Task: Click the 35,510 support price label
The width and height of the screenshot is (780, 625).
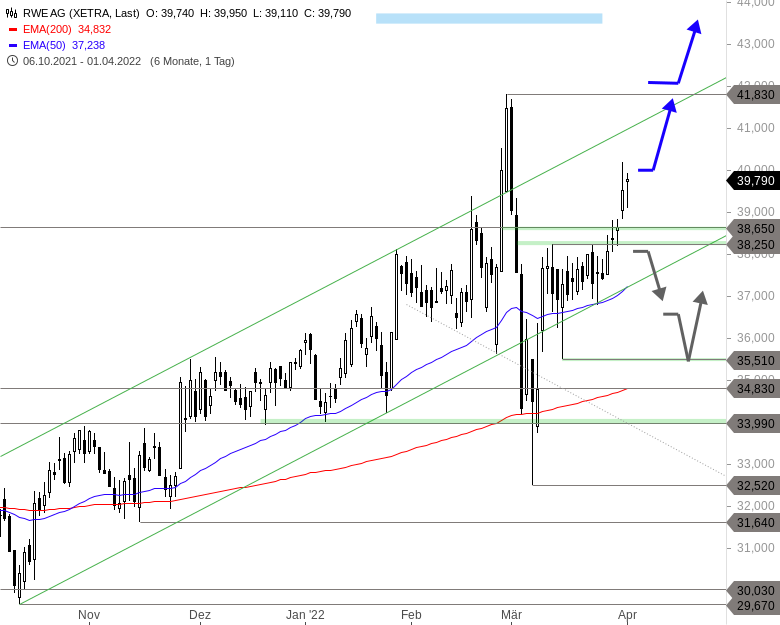Action: point(754,360)
